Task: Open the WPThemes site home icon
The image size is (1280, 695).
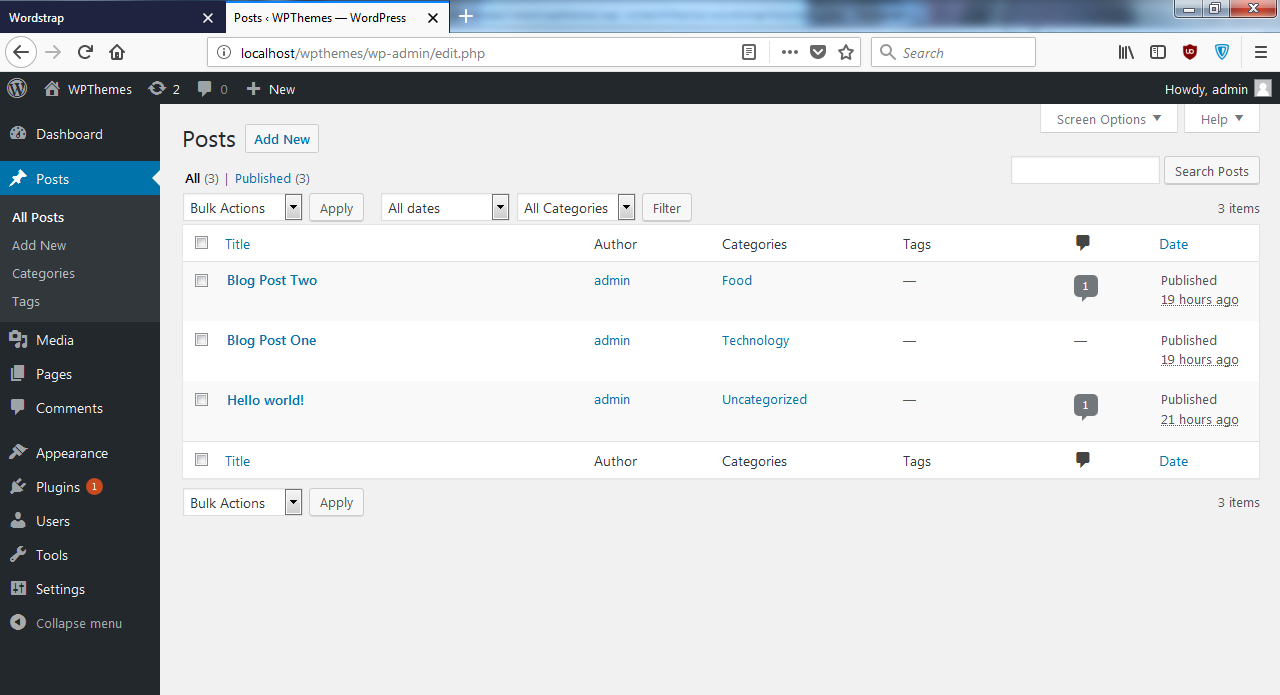Action: click(52, 89)
